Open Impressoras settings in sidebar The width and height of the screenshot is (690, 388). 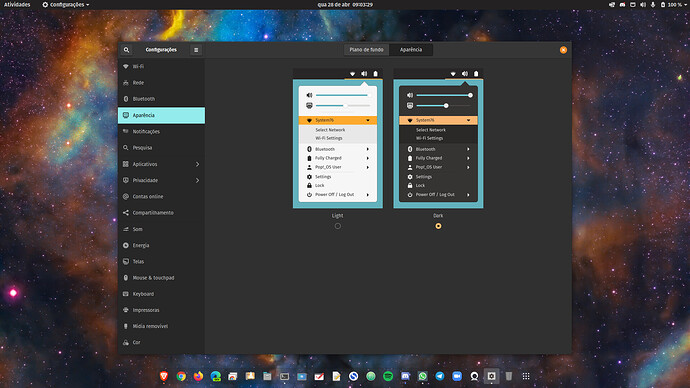pos(161,310)
